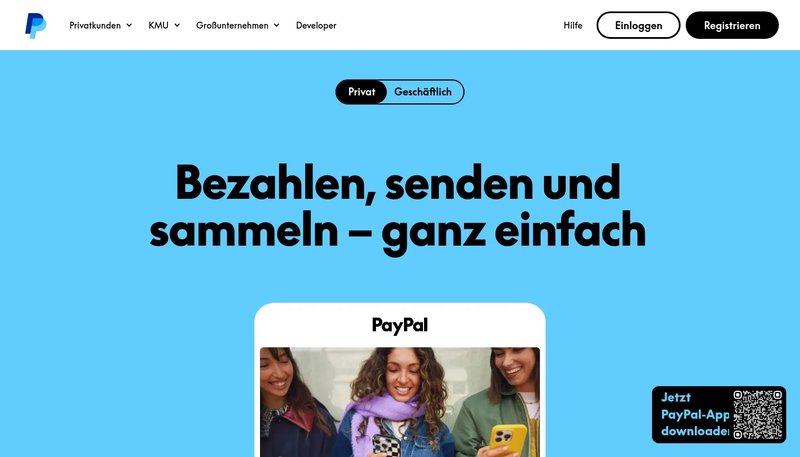Click the photo of three women with phones
The image size is (800, 457).
pos(400,402)
